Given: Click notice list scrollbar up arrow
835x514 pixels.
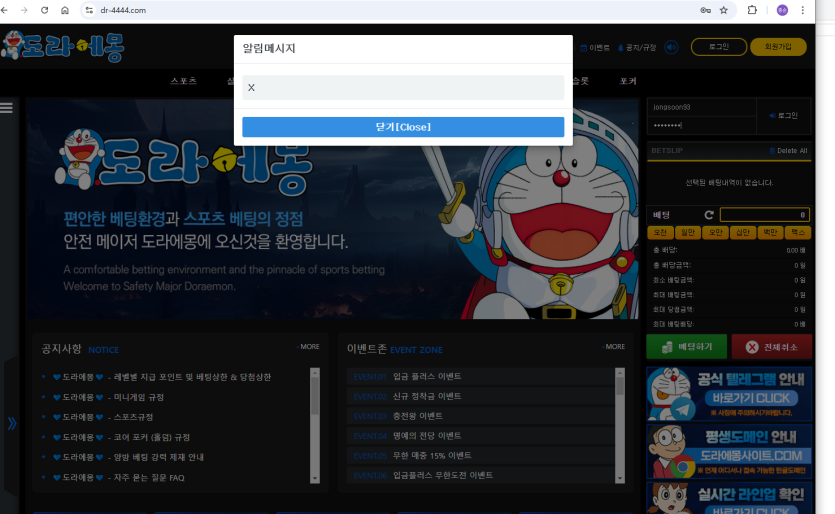Looking at the screenshot, I should tap(315, 372).
